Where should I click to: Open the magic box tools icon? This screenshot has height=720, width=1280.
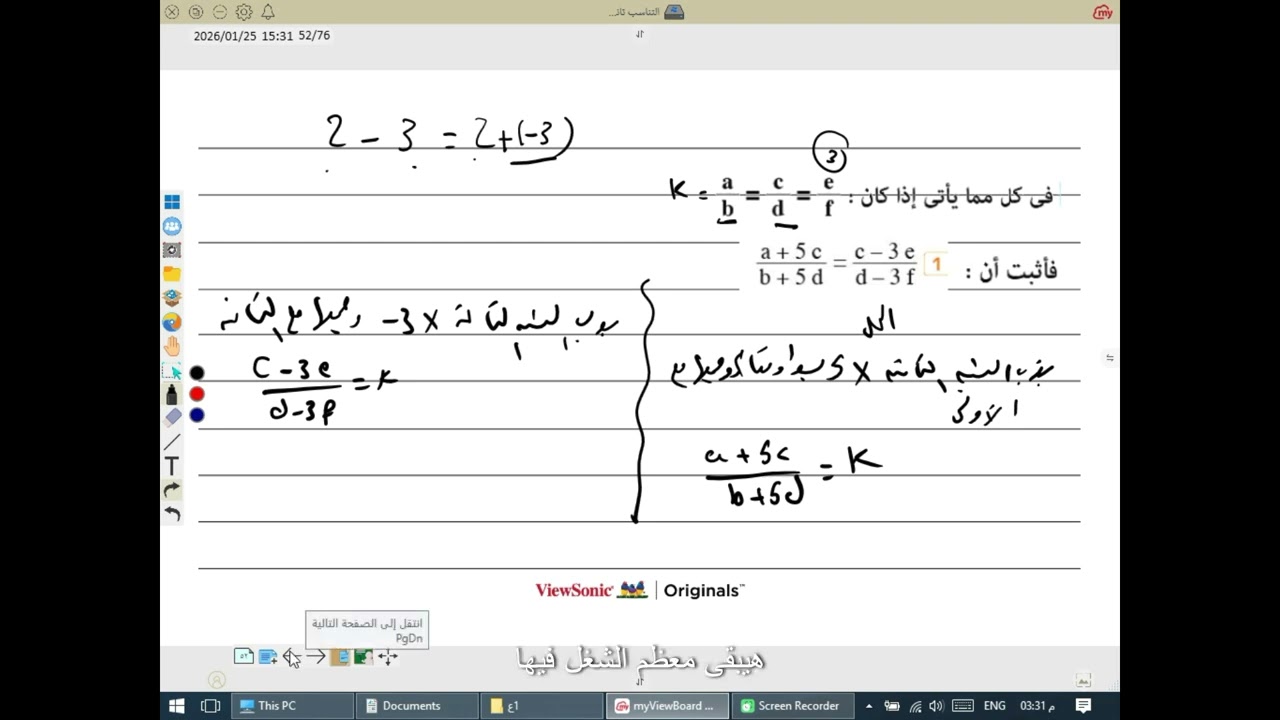[x=172, y=298]
